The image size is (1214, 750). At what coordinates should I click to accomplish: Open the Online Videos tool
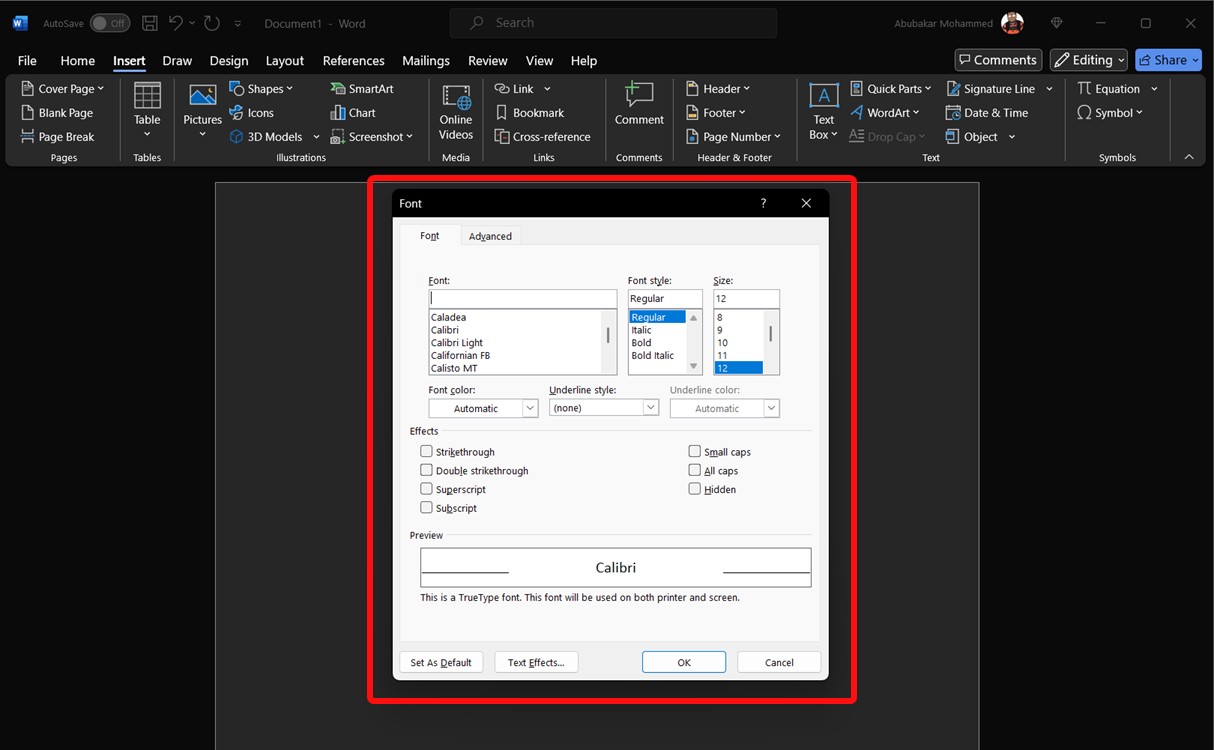(x=455, y=112)
